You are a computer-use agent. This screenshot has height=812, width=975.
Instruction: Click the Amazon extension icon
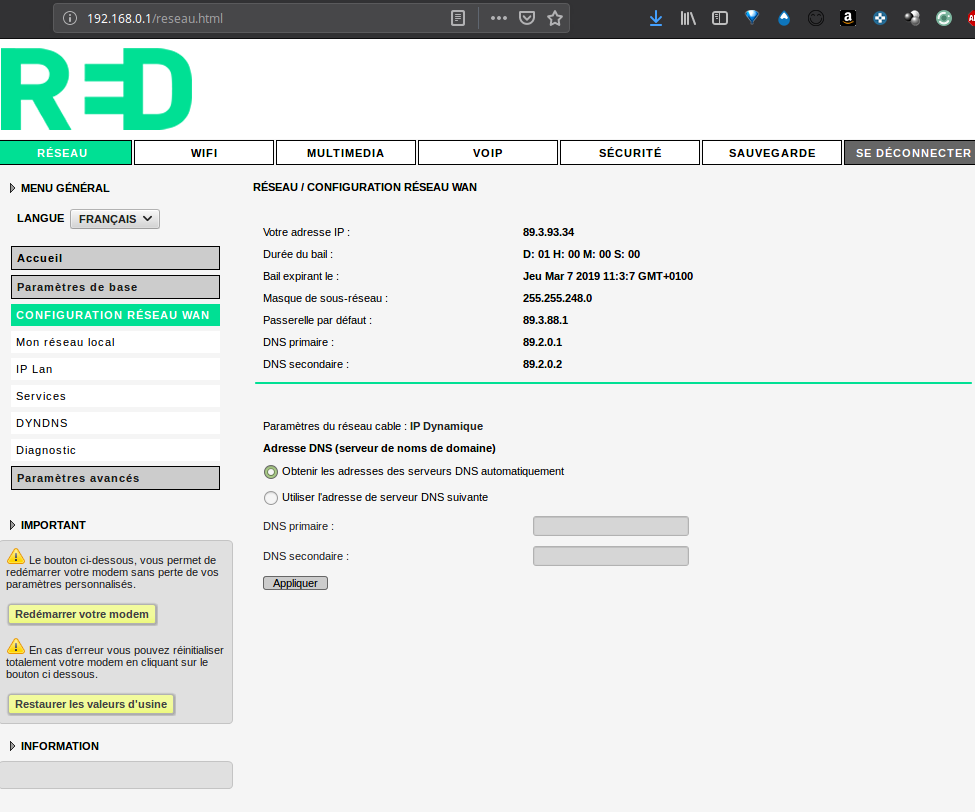[848, 18]
